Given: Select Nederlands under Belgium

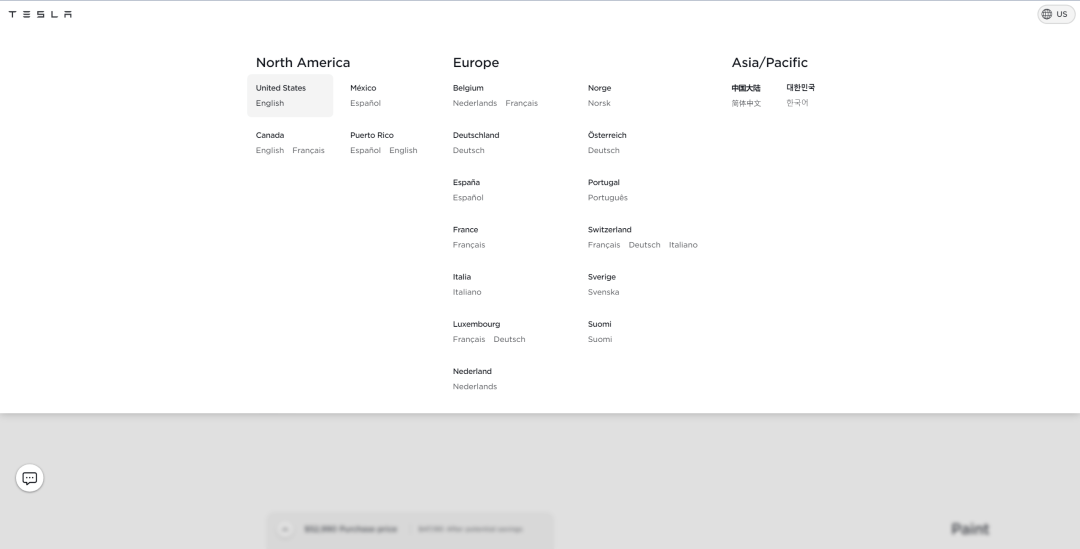Looking at the screenshot, I should pyautogui.click(x=475, y=103).
